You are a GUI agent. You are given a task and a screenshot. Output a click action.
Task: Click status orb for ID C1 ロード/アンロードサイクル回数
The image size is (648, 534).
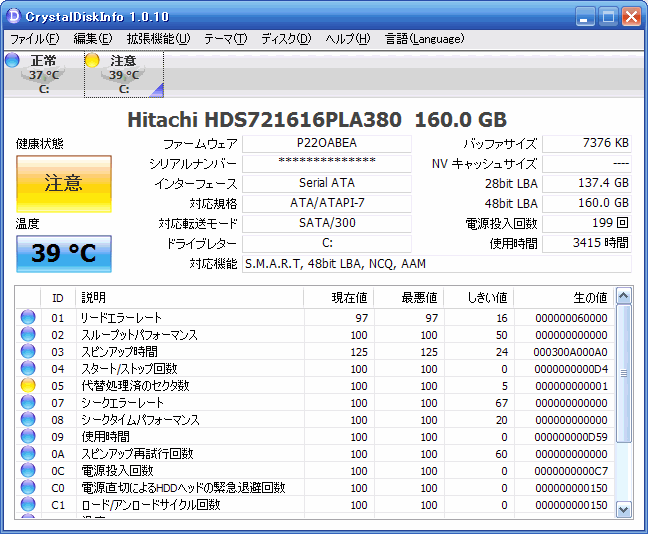tap(28, 504)
